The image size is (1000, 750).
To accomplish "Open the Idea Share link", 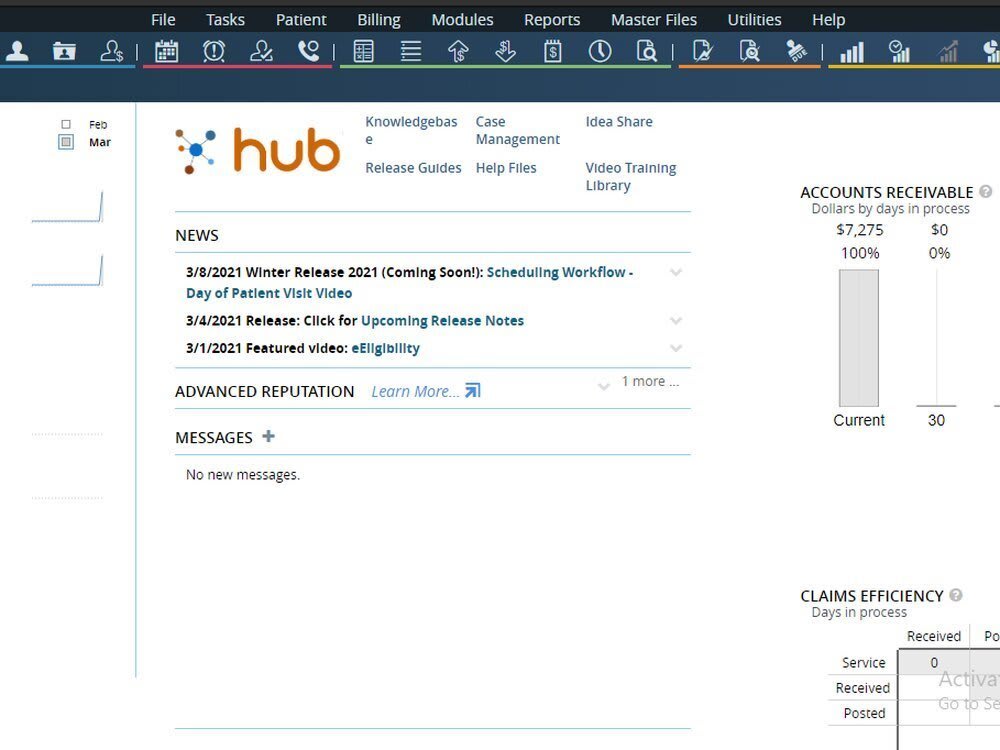I will 619,121.
